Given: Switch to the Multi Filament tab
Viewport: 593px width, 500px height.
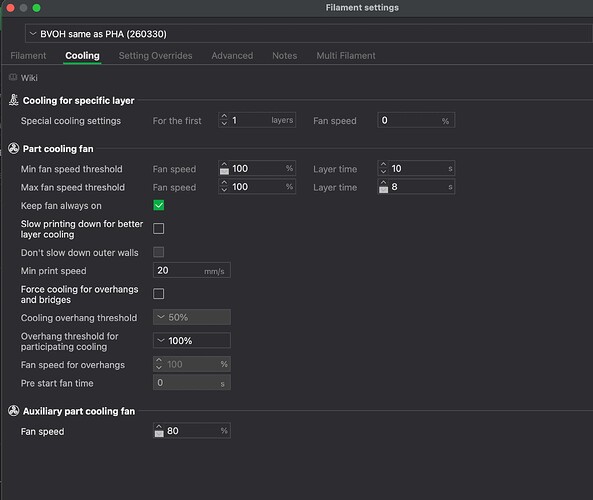Looking at the screenshot, I should (x=346, y=56).
